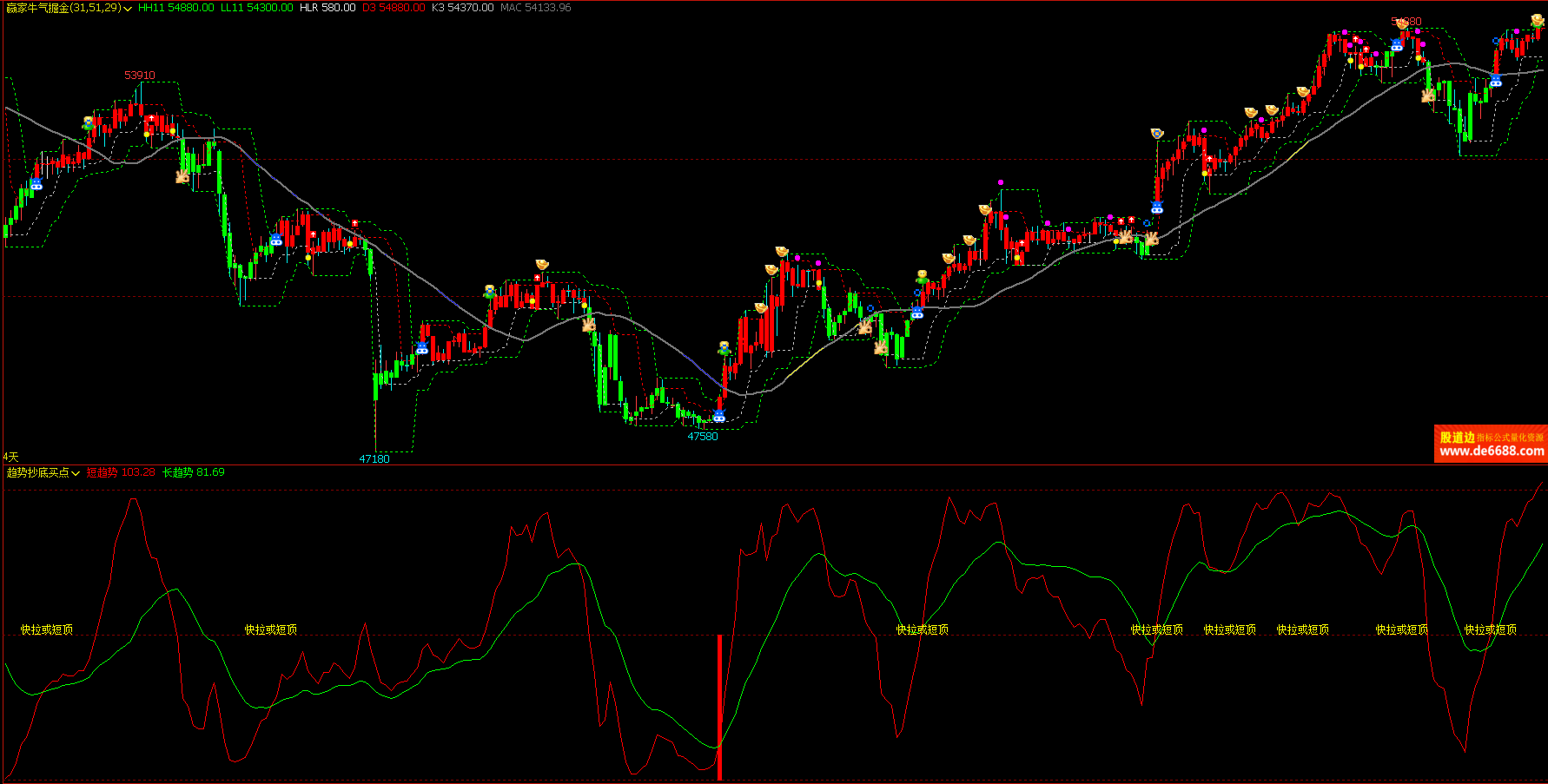Click the 赢家牛气掘金(31,51,29) indicator title
The image size is (1548, 784).
[63, 8]
